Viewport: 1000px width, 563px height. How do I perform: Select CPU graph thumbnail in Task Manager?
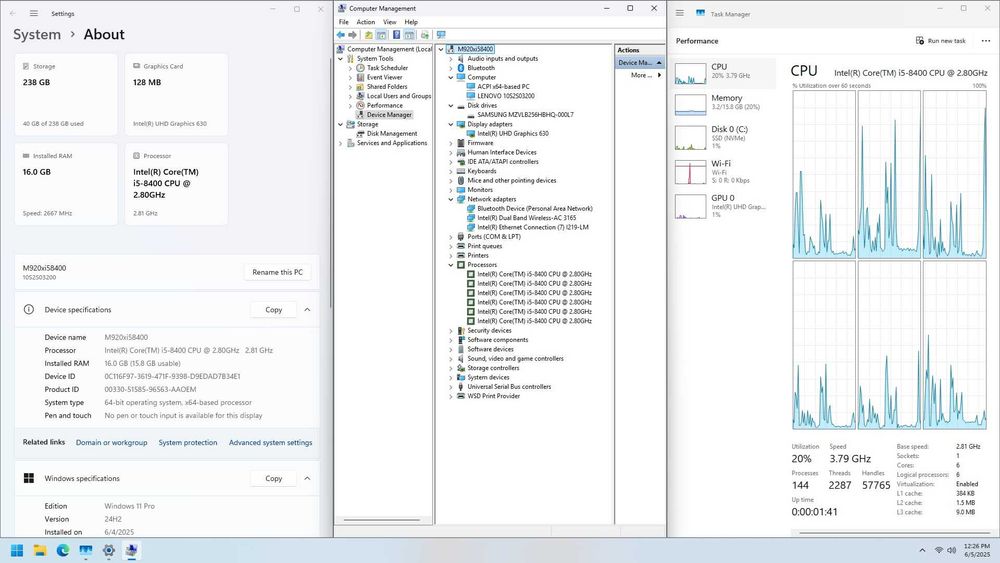tap(691, 74)
